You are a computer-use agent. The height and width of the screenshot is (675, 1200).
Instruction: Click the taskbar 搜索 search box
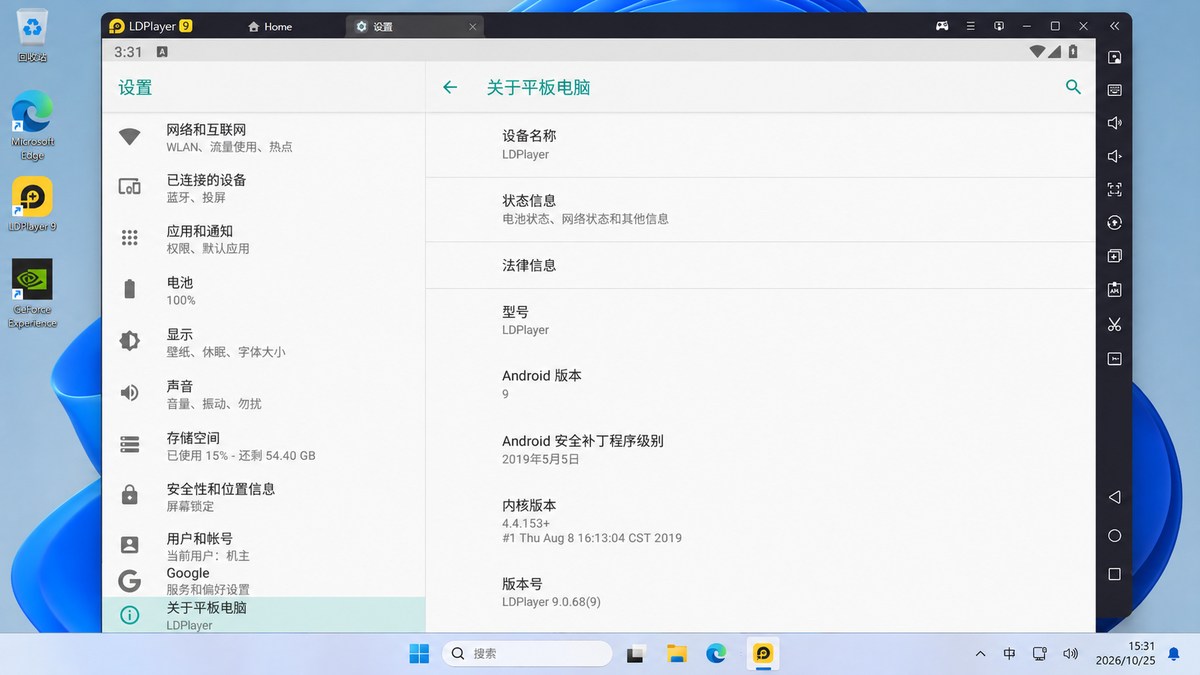pyautogui.click(x=527, y=654)
